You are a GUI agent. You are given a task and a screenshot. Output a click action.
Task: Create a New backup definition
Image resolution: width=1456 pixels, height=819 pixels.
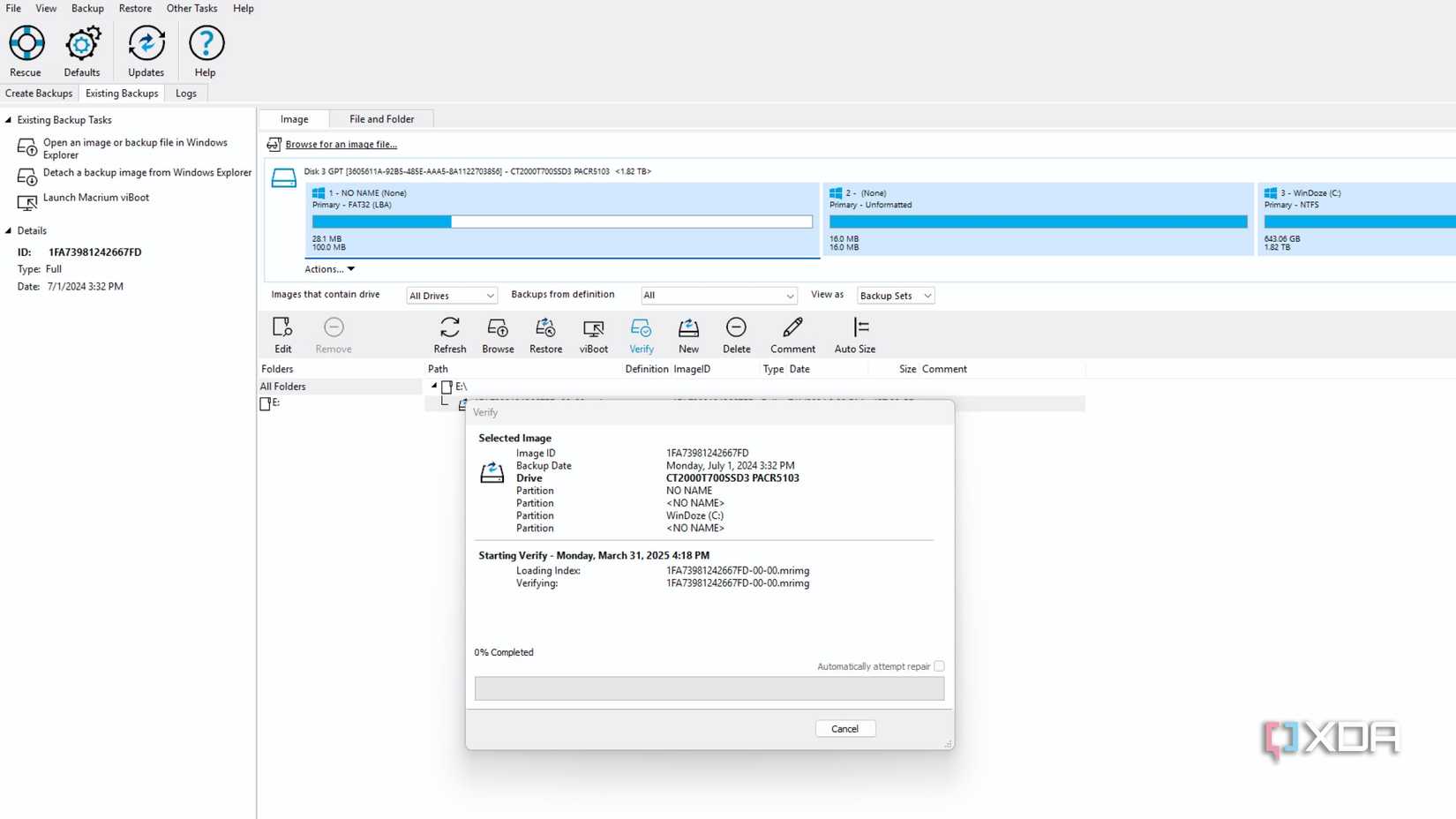(x=688, y=334)
